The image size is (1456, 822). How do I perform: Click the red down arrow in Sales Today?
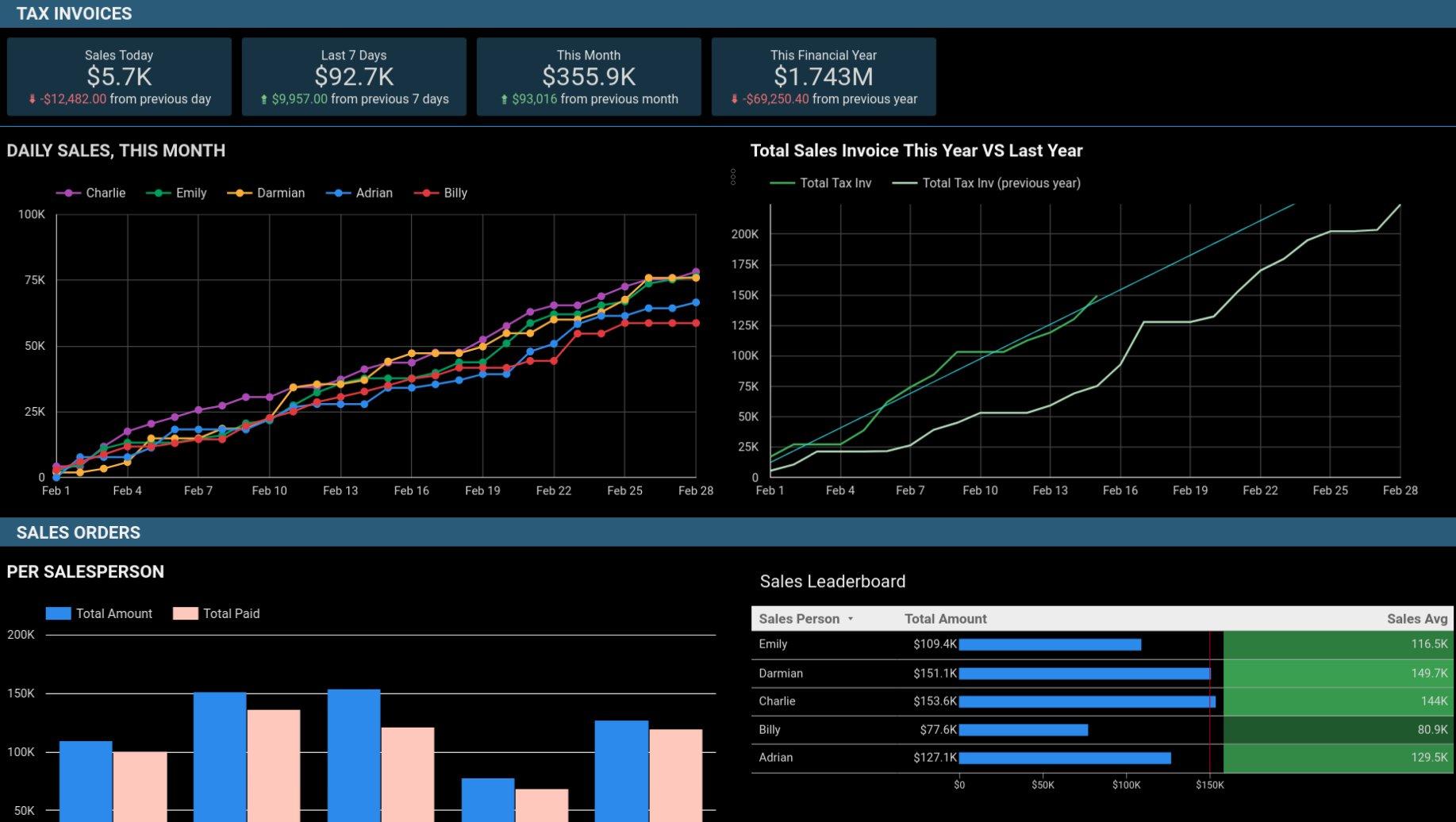point(33,99)
